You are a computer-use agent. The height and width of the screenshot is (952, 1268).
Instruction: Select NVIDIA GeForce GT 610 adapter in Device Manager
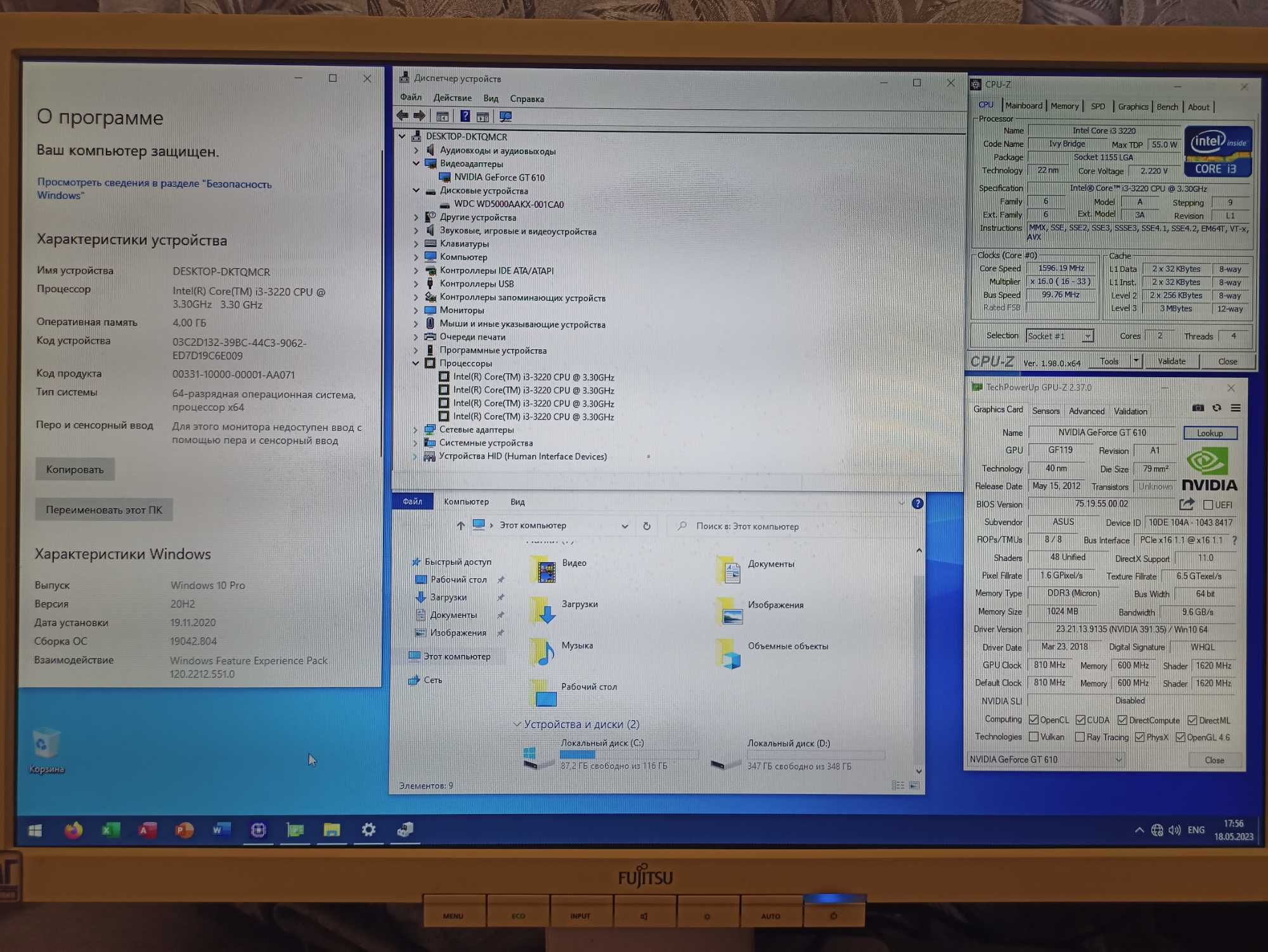coord(499,177)
